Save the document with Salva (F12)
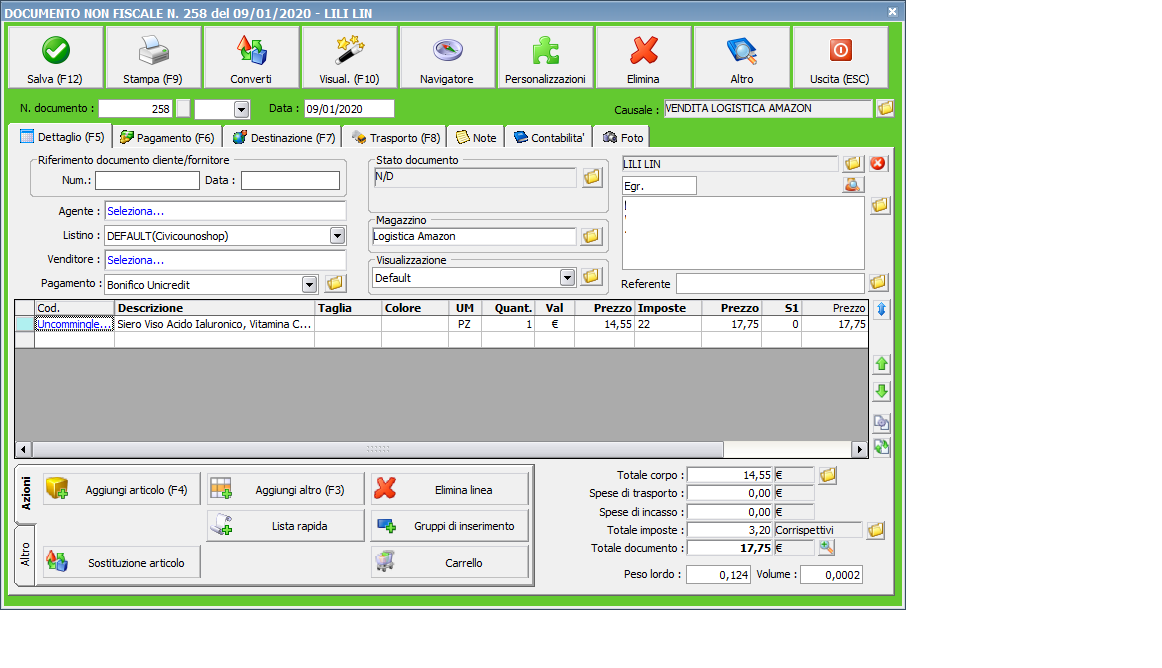 tap(56, 58)
